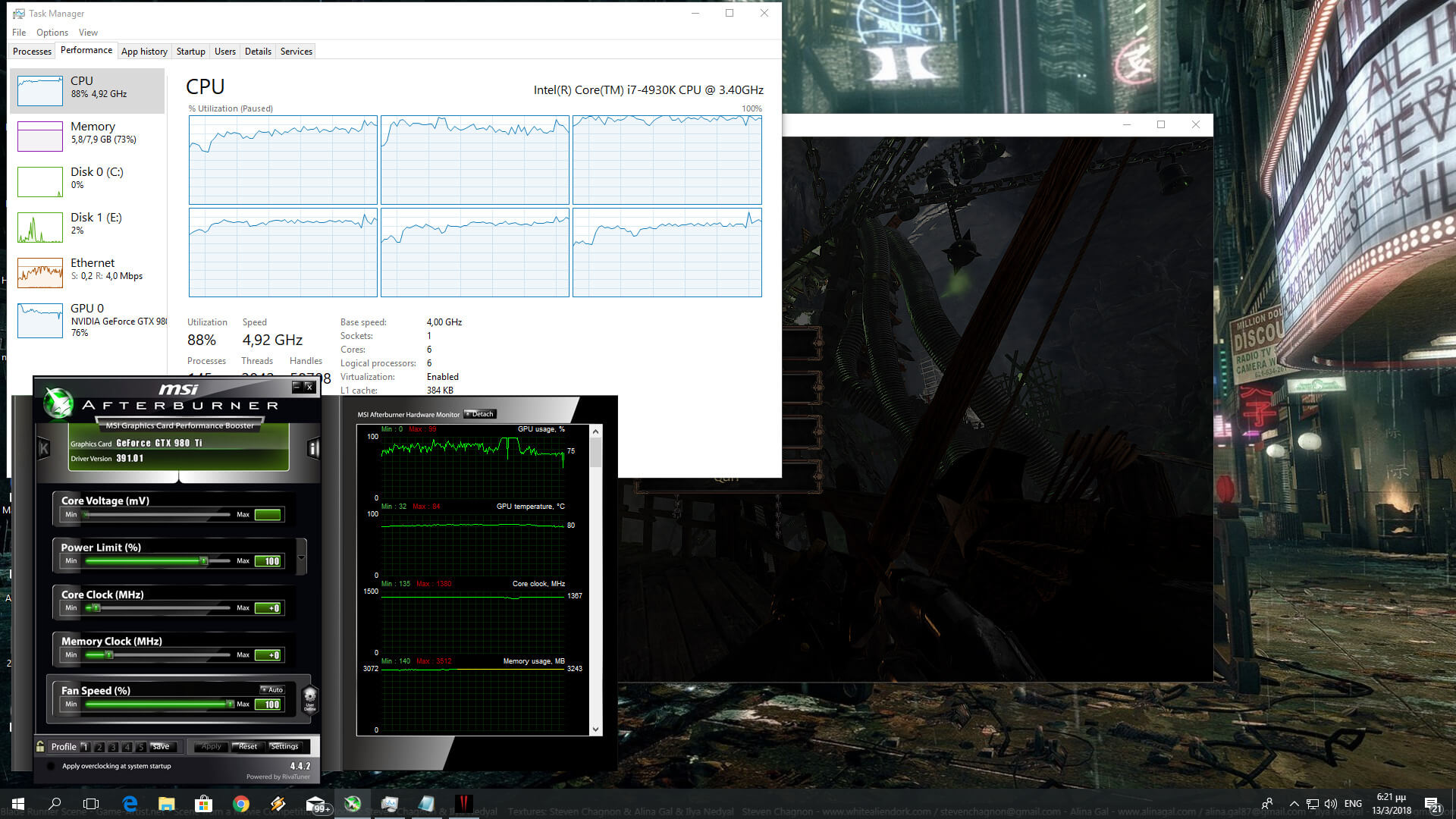Toggle Detach on hardware monitor
Screen dimensions: 1456x819
coord(480,414)
